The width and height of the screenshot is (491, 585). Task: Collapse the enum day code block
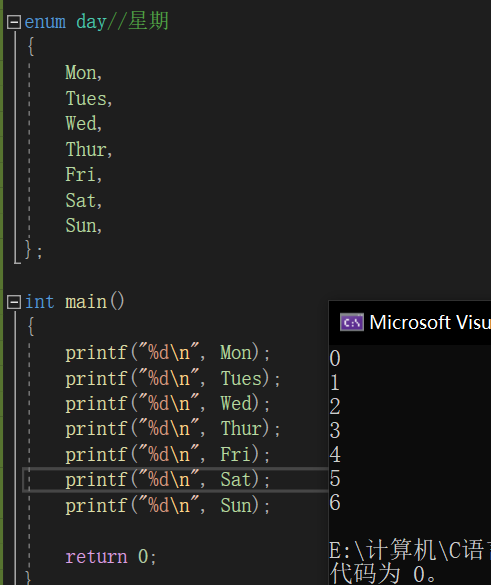pyautogui.click(x=14, y=22)
